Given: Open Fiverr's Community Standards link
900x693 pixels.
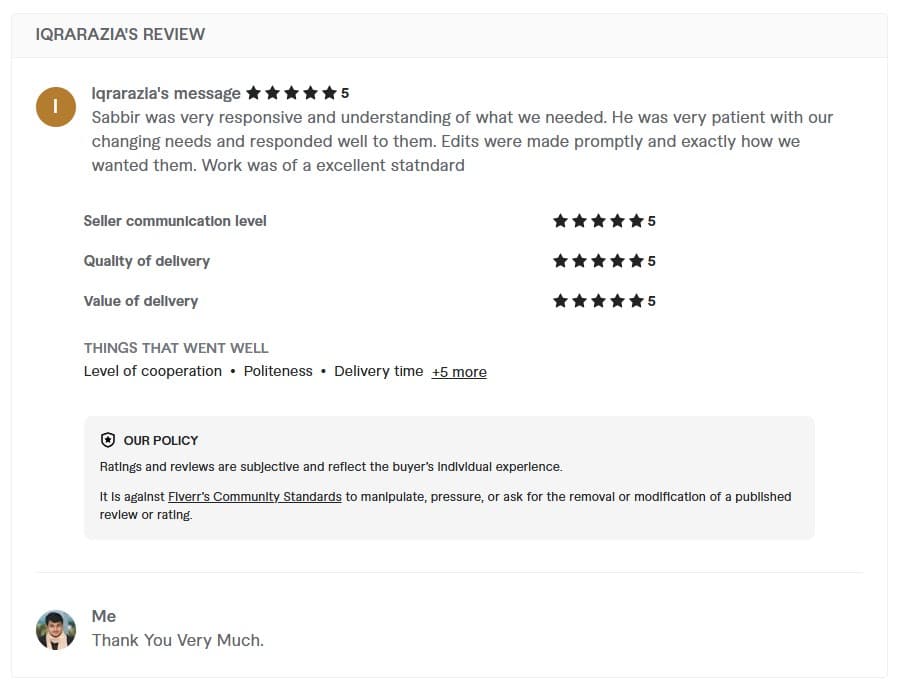Looking at the screenshot, I should coord(255,497).
